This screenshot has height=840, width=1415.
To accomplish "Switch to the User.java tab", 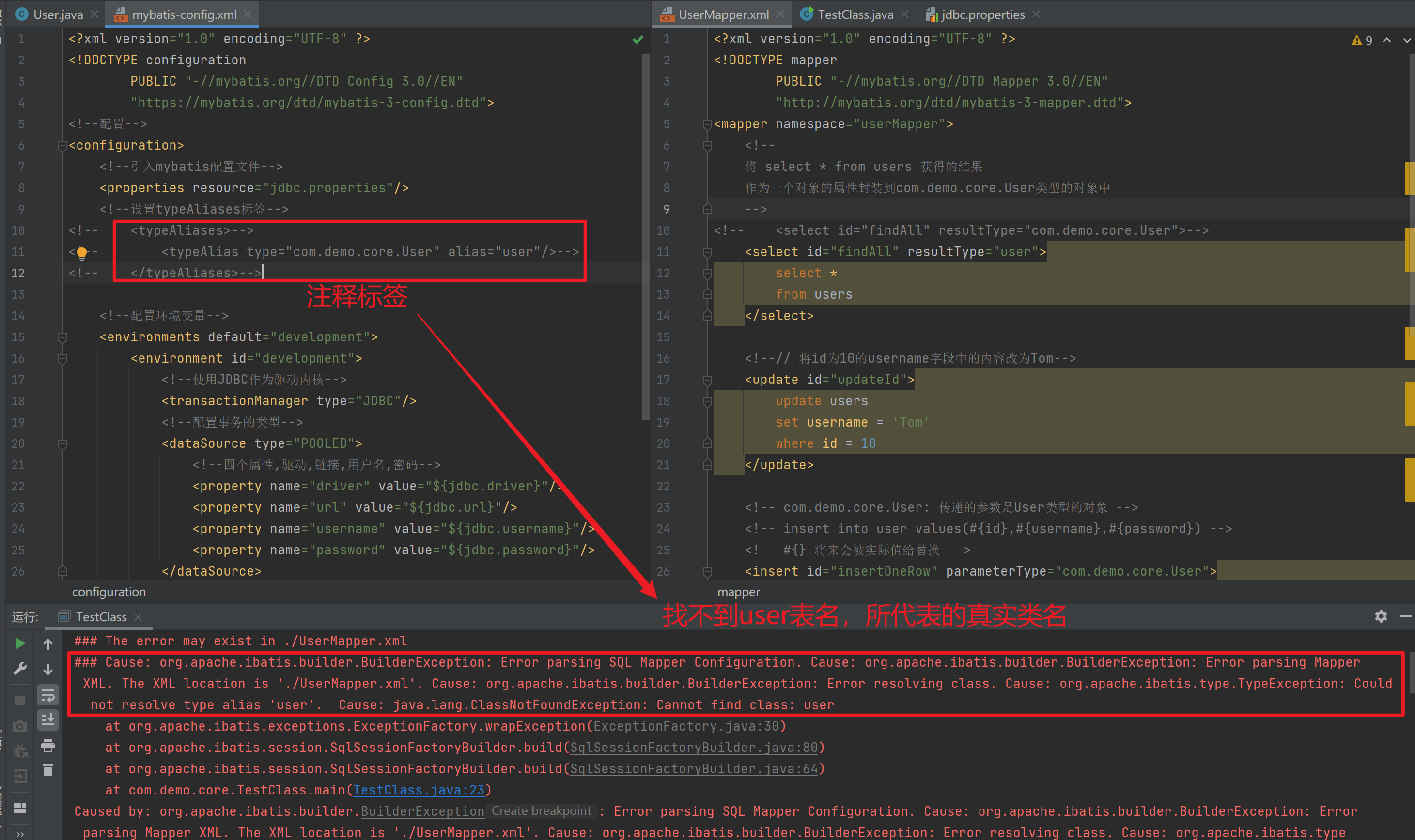I will pos(57,14).
